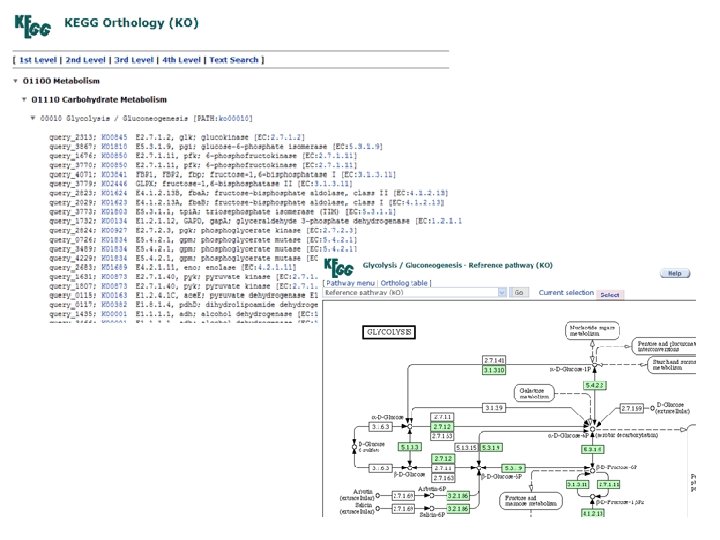This screenshot has height=540, width=720.
Task: Open the Text Search option
Action: point(234,60)
